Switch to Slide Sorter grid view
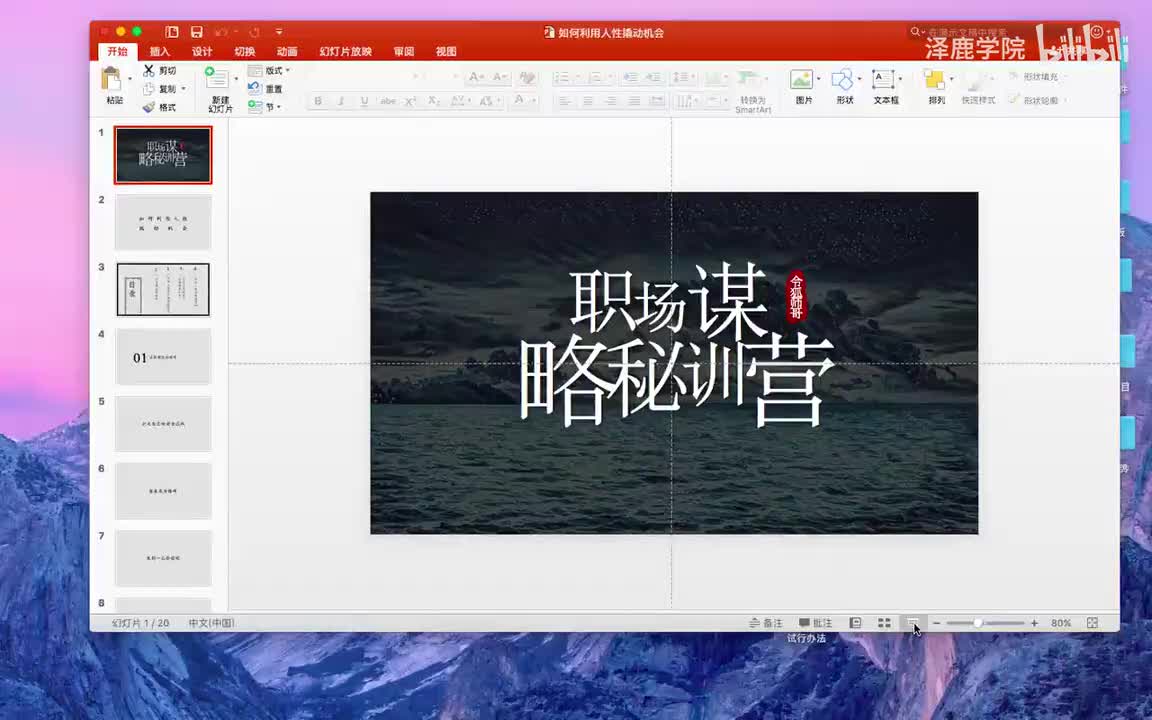1152x720 pixels. tap(885, 622)
